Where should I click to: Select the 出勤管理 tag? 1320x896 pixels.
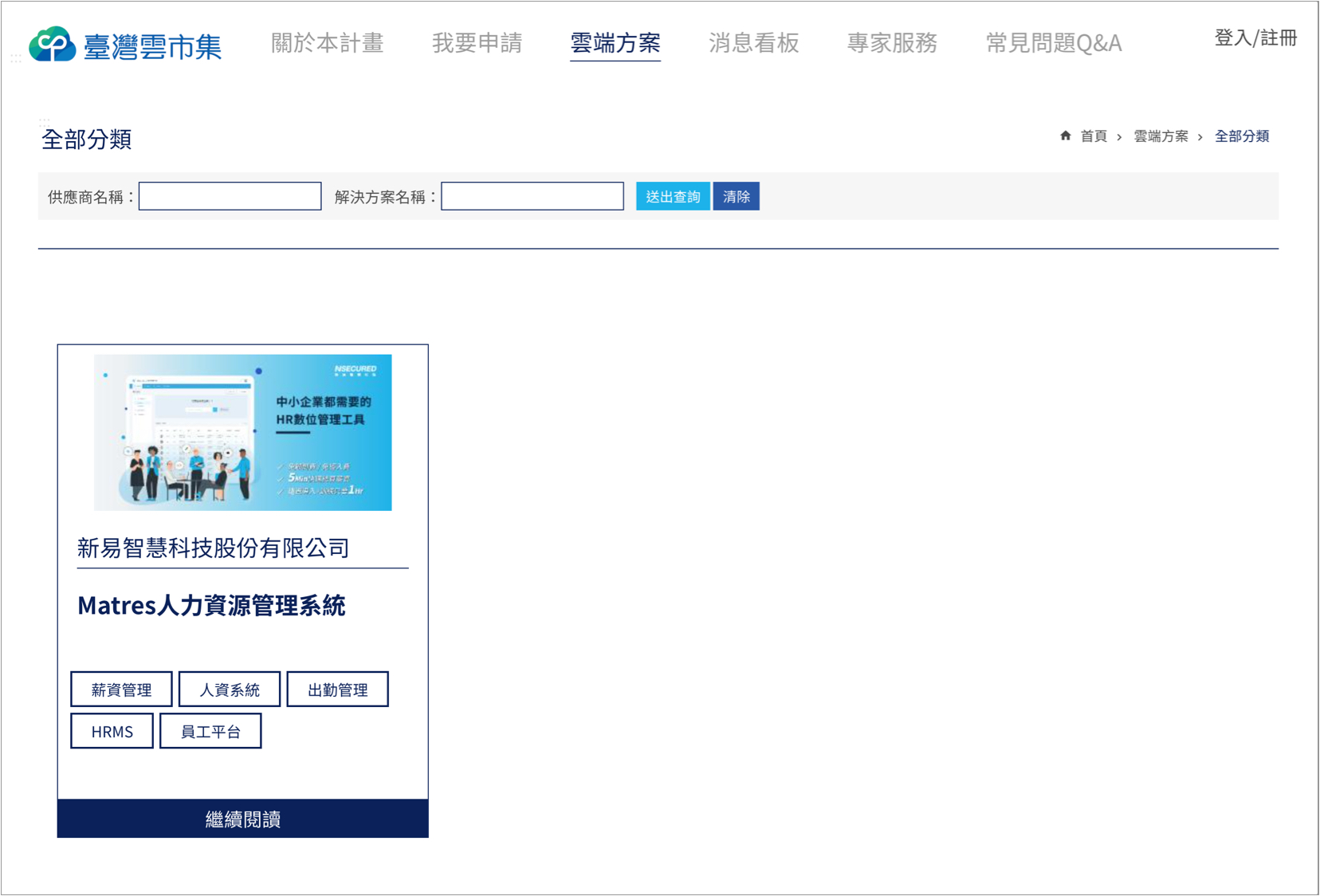[338, 690]
